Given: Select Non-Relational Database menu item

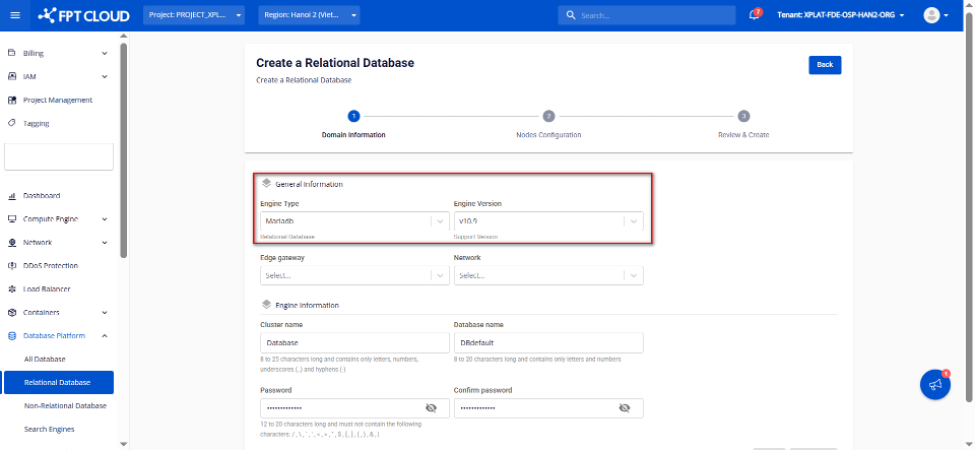Looking at the screenshot, I should click(65, 406).
